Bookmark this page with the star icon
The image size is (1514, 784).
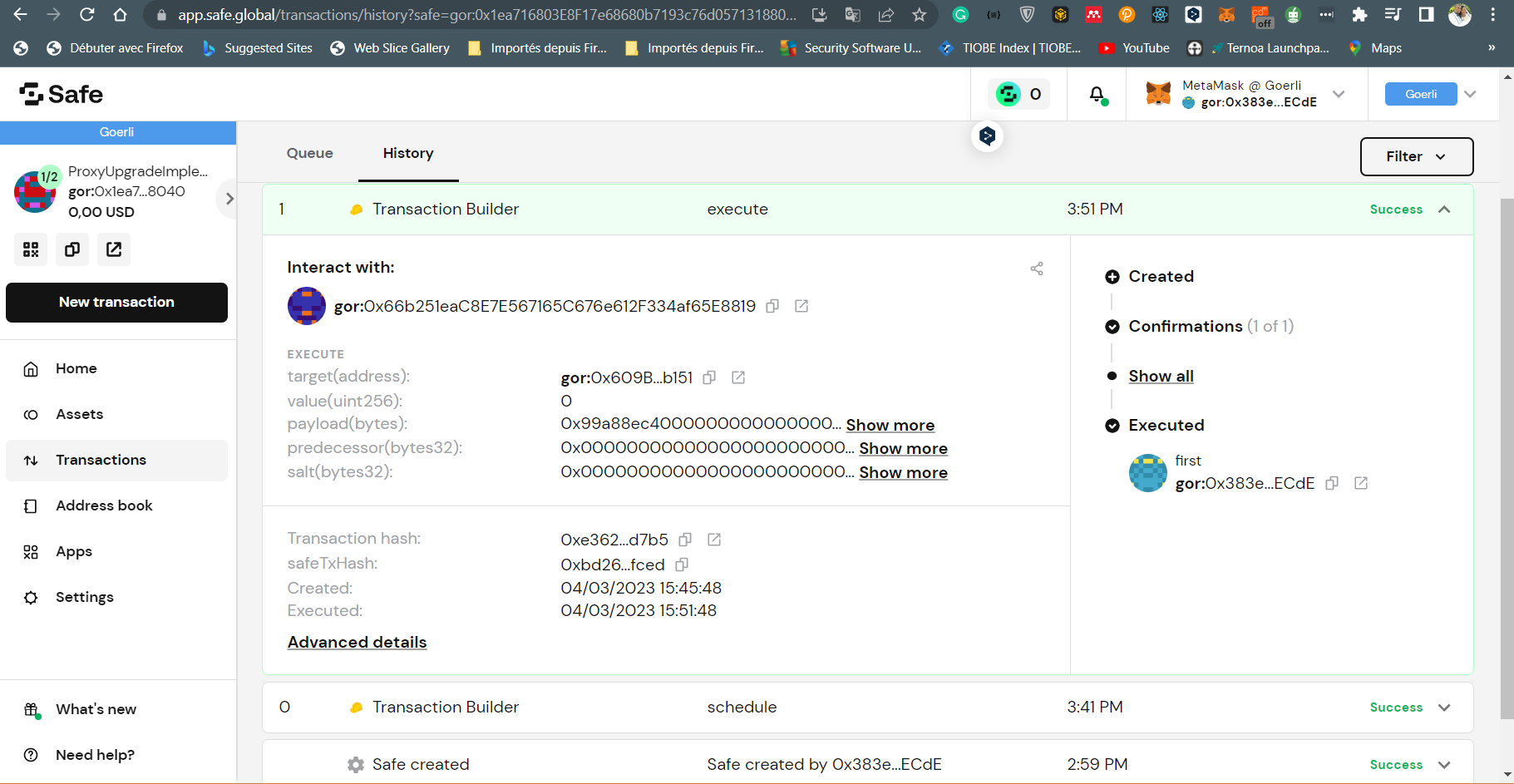point(919,15)
